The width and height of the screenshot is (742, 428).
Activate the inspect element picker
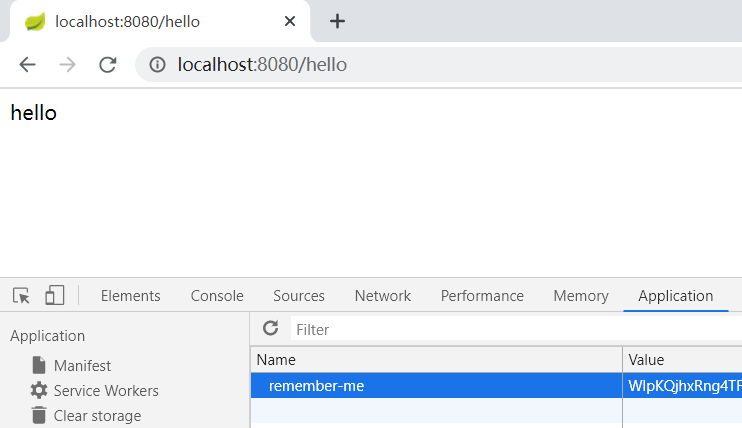(21, 295)
